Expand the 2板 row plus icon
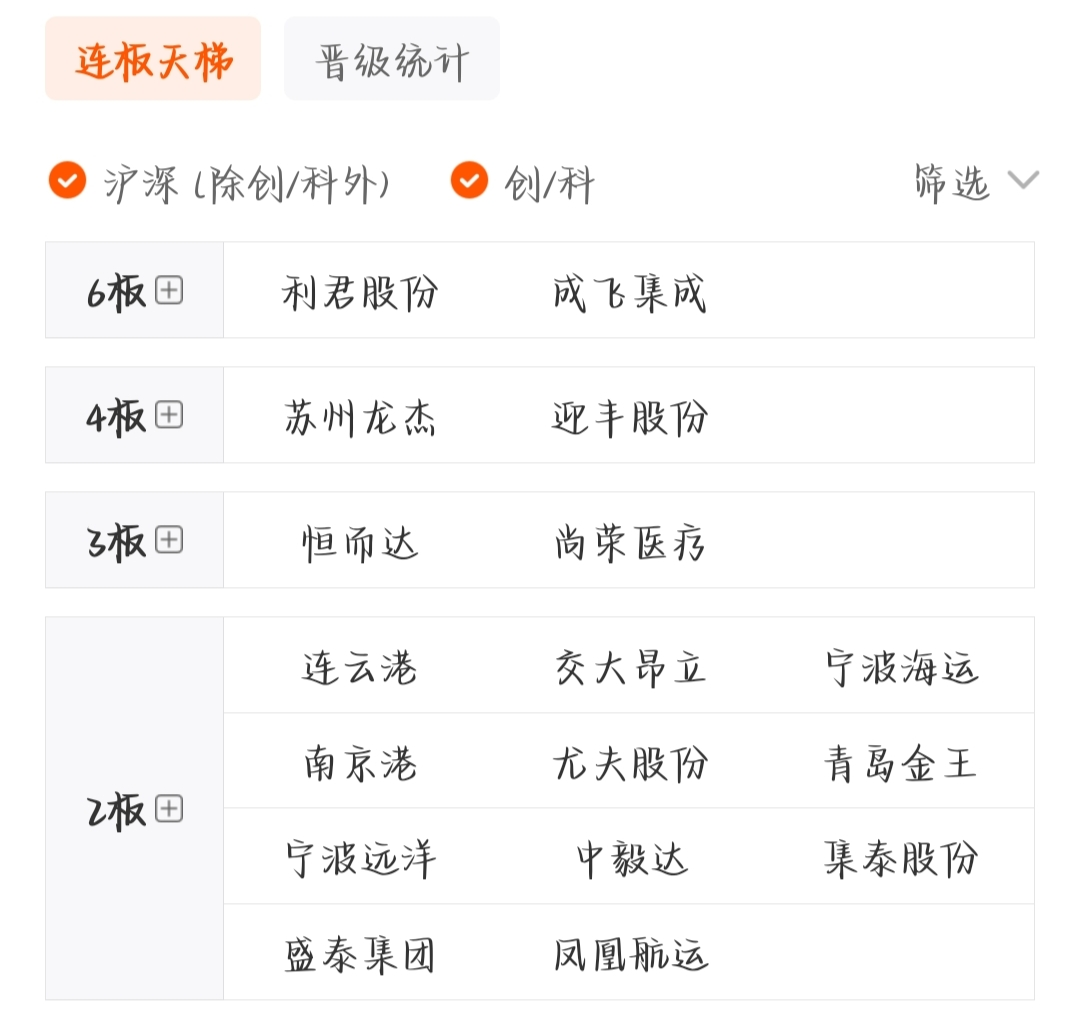 click(x=169, y=808)
